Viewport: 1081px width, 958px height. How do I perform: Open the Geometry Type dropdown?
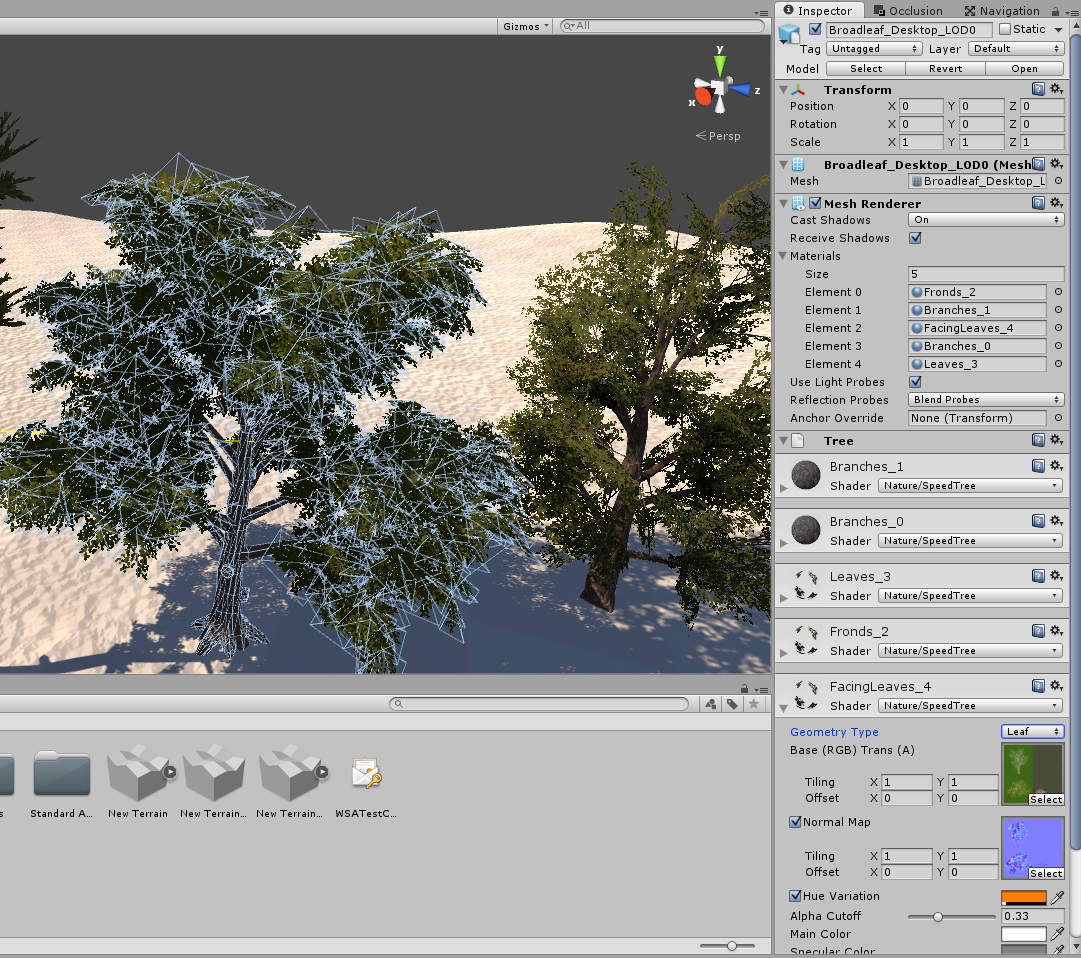click(x=1032, y=731)
